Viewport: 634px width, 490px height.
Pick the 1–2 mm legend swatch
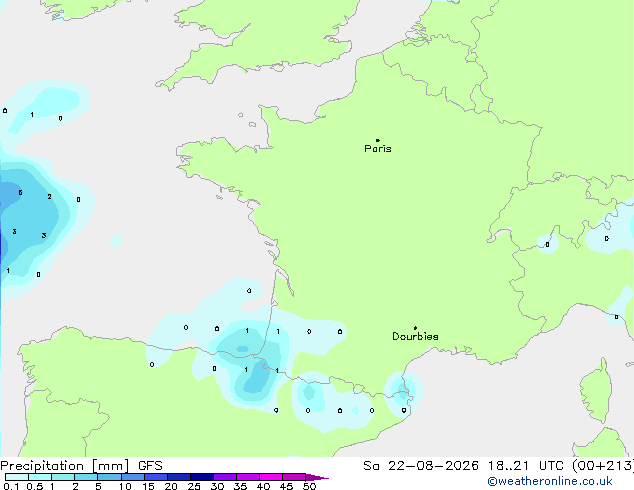[x=63, y=477]
